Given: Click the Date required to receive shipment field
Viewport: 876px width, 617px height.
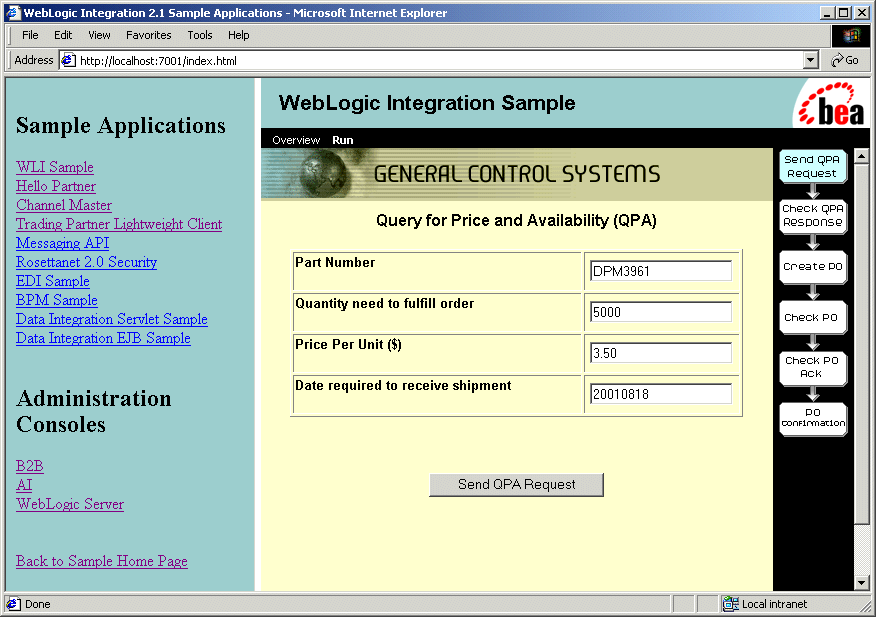Looking at the screenshot, I should [x=661, y=394].
